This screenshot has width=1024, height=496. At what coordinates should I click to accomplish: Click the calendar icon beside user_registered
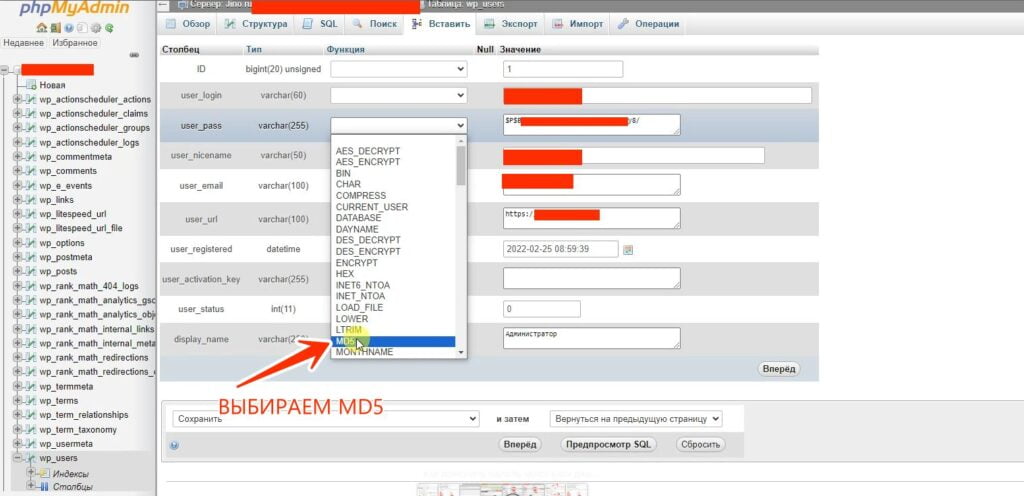628,249
